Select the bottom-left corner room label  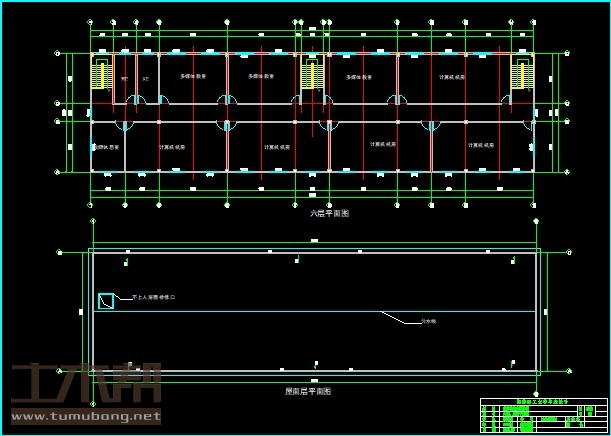106,147
